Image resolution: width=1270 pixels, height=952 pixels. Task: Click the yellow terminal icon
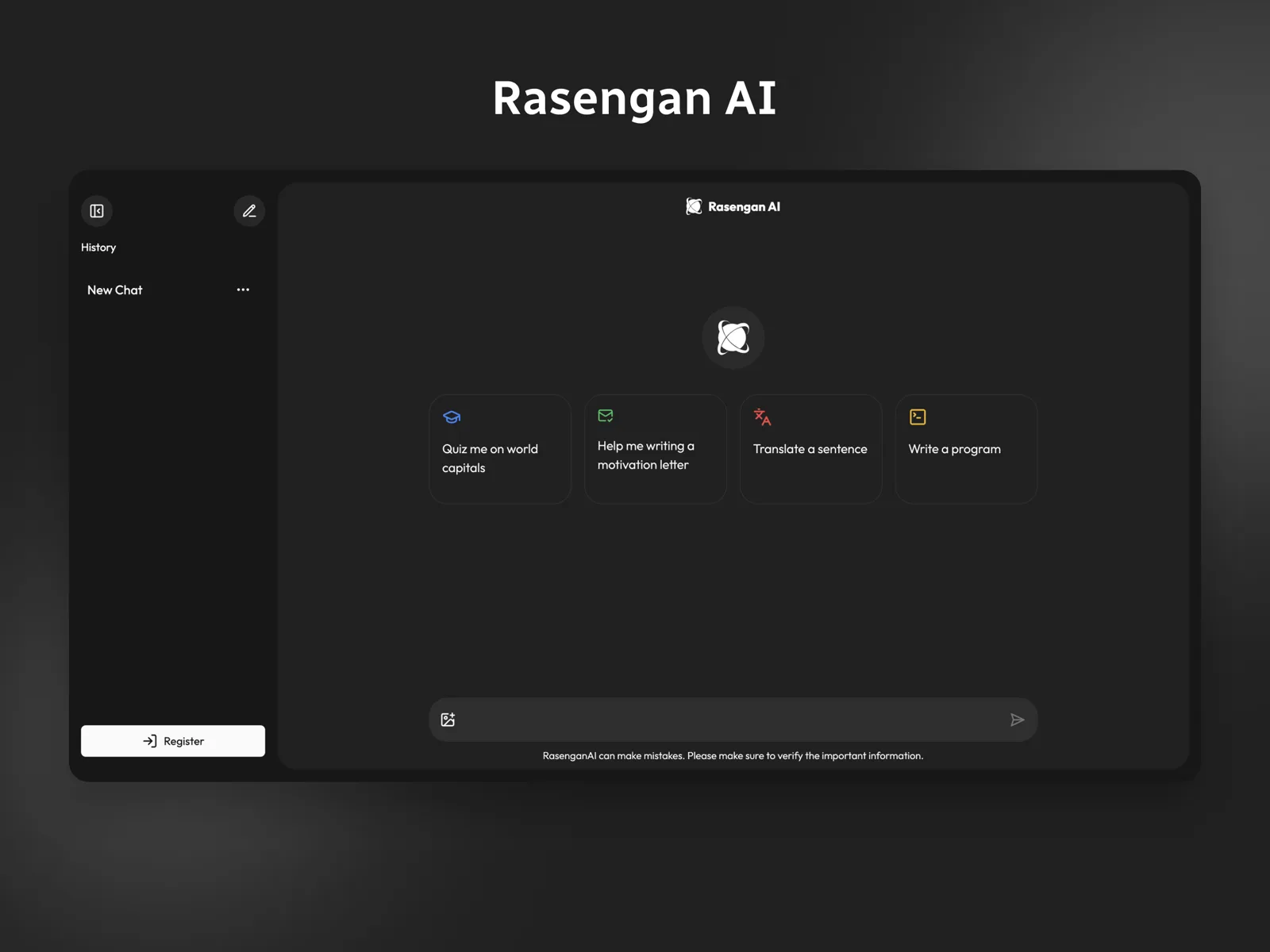point(918,416)
